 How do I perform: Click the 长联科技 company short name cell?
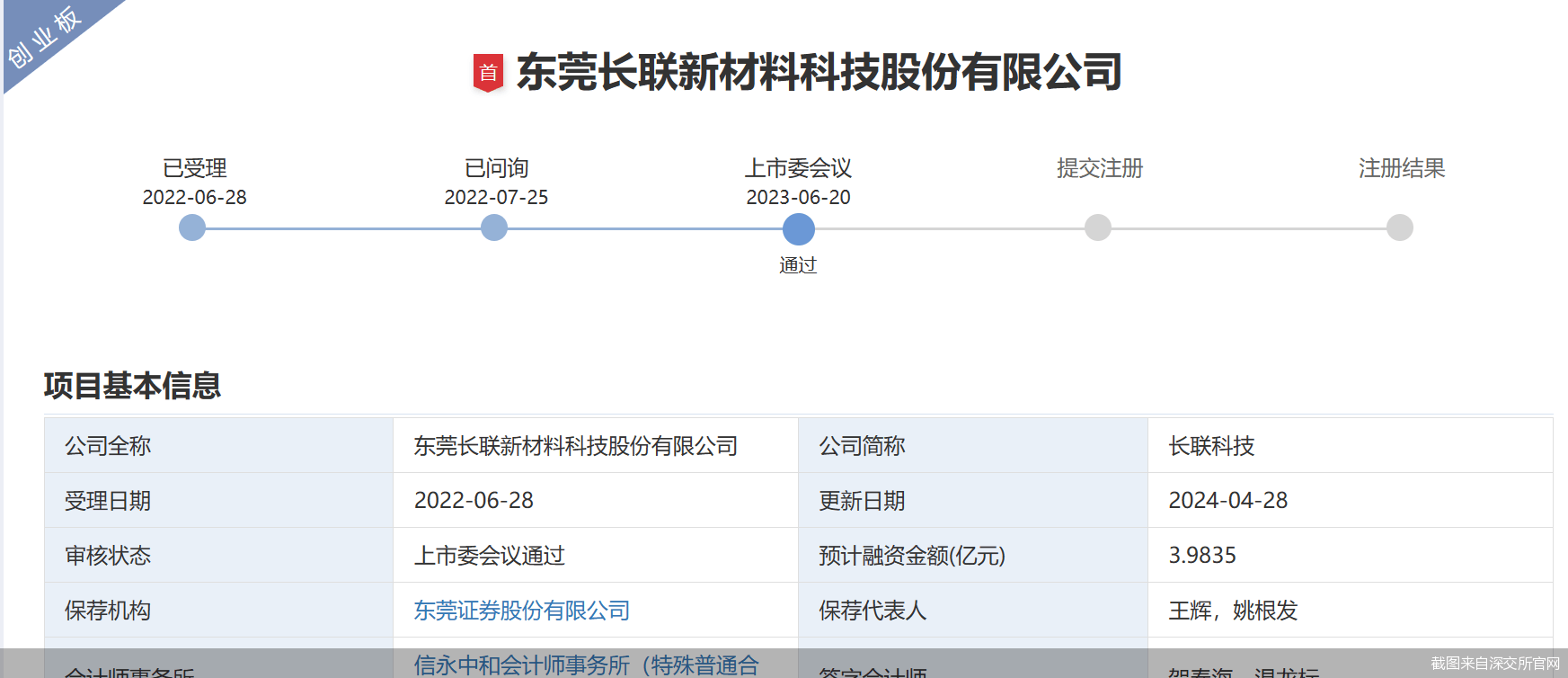(x=1211, y=446)
